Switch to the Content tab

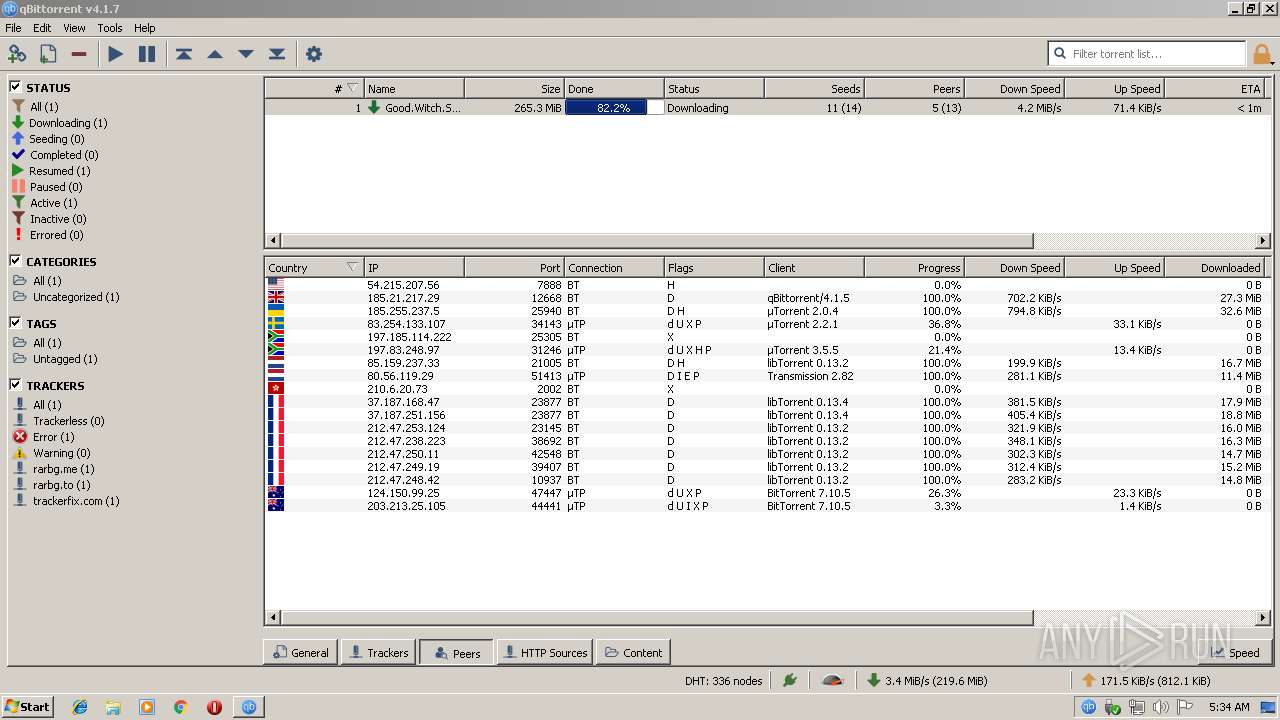(633, 652)
